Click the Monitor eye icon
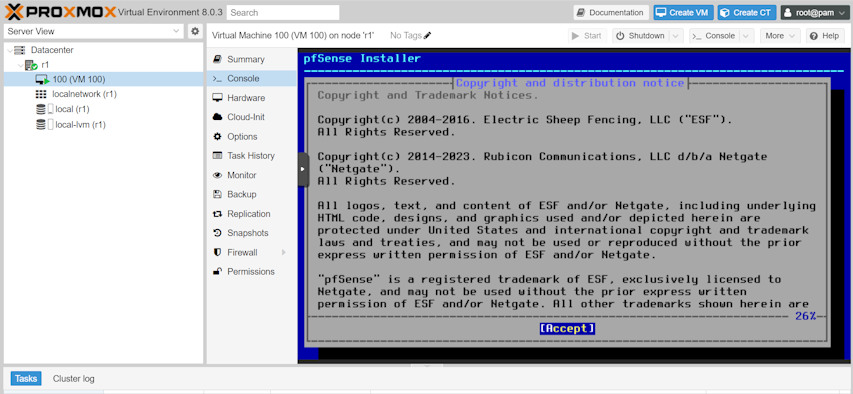 pos(217,175)
